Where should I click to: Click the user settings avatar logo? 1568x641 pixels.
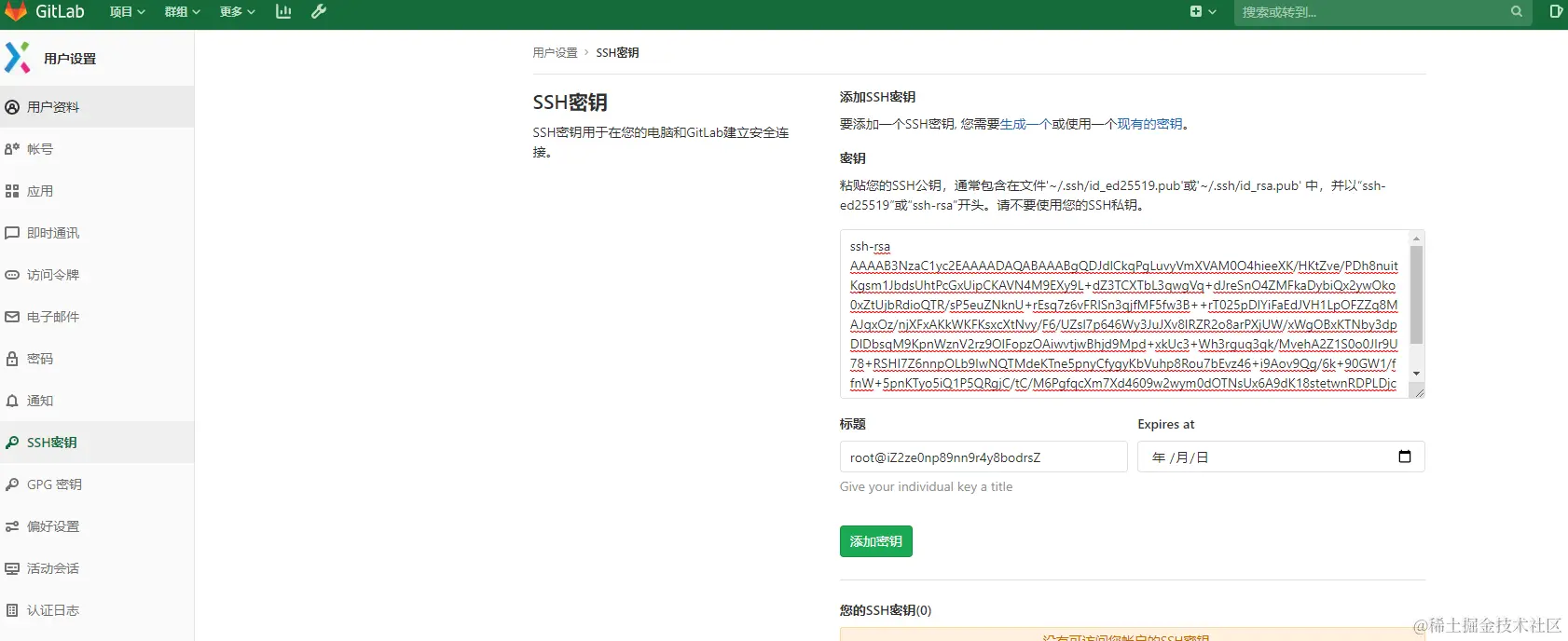pos(18,58)
